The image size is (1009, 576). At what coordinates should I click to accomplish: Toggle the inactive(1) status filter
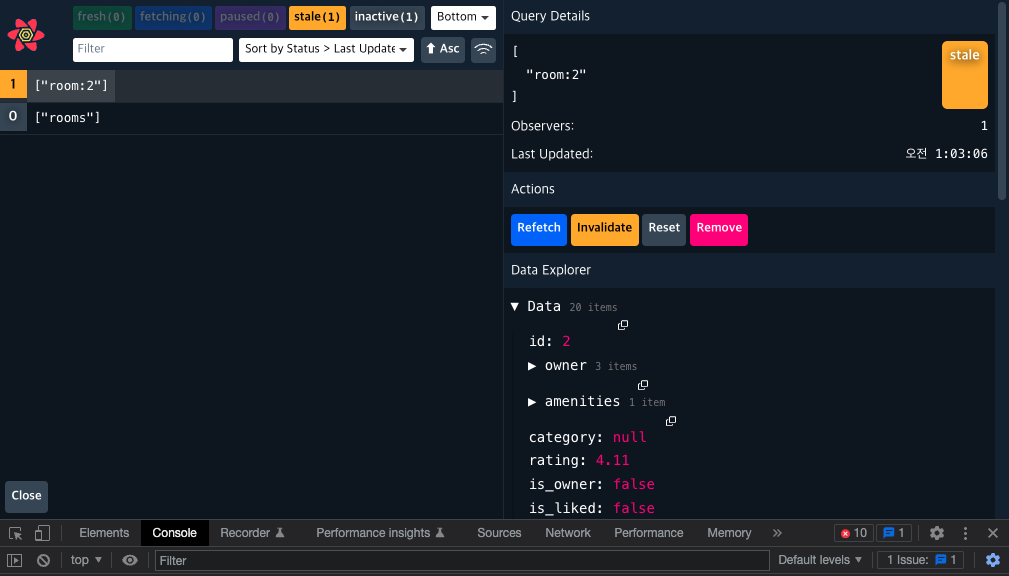point(387,17)
